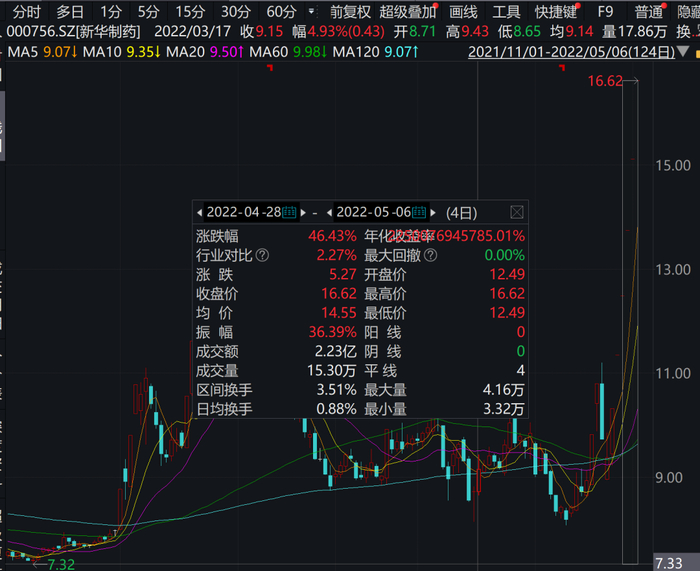Viewport: 700px width, 571px height.
Task: Click the date range 2021/11/01-2022/05/06(124日) link
Action: click(571, 52)
